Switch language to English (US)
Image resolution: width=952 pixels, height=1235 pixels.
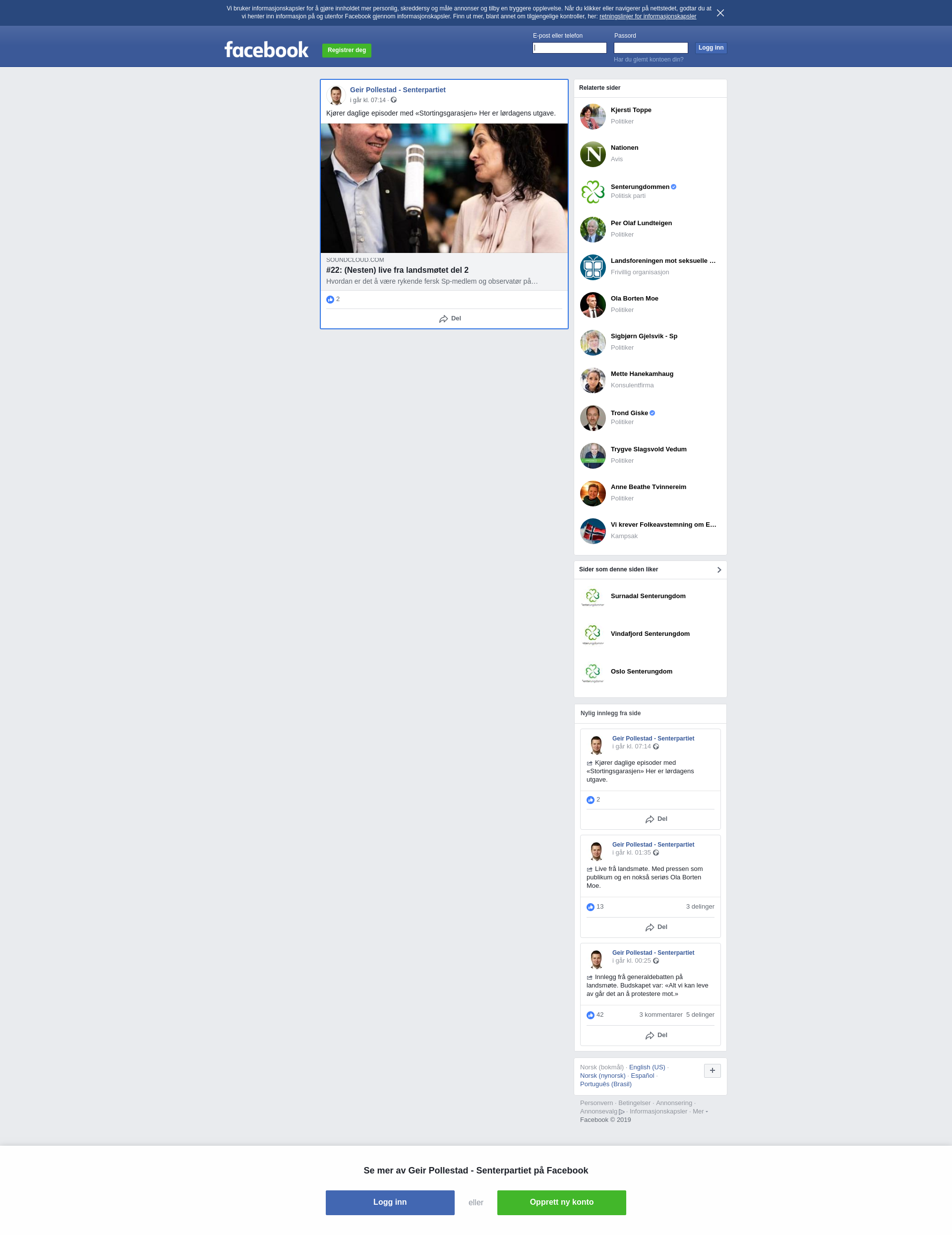click(x=647, y=1067)
